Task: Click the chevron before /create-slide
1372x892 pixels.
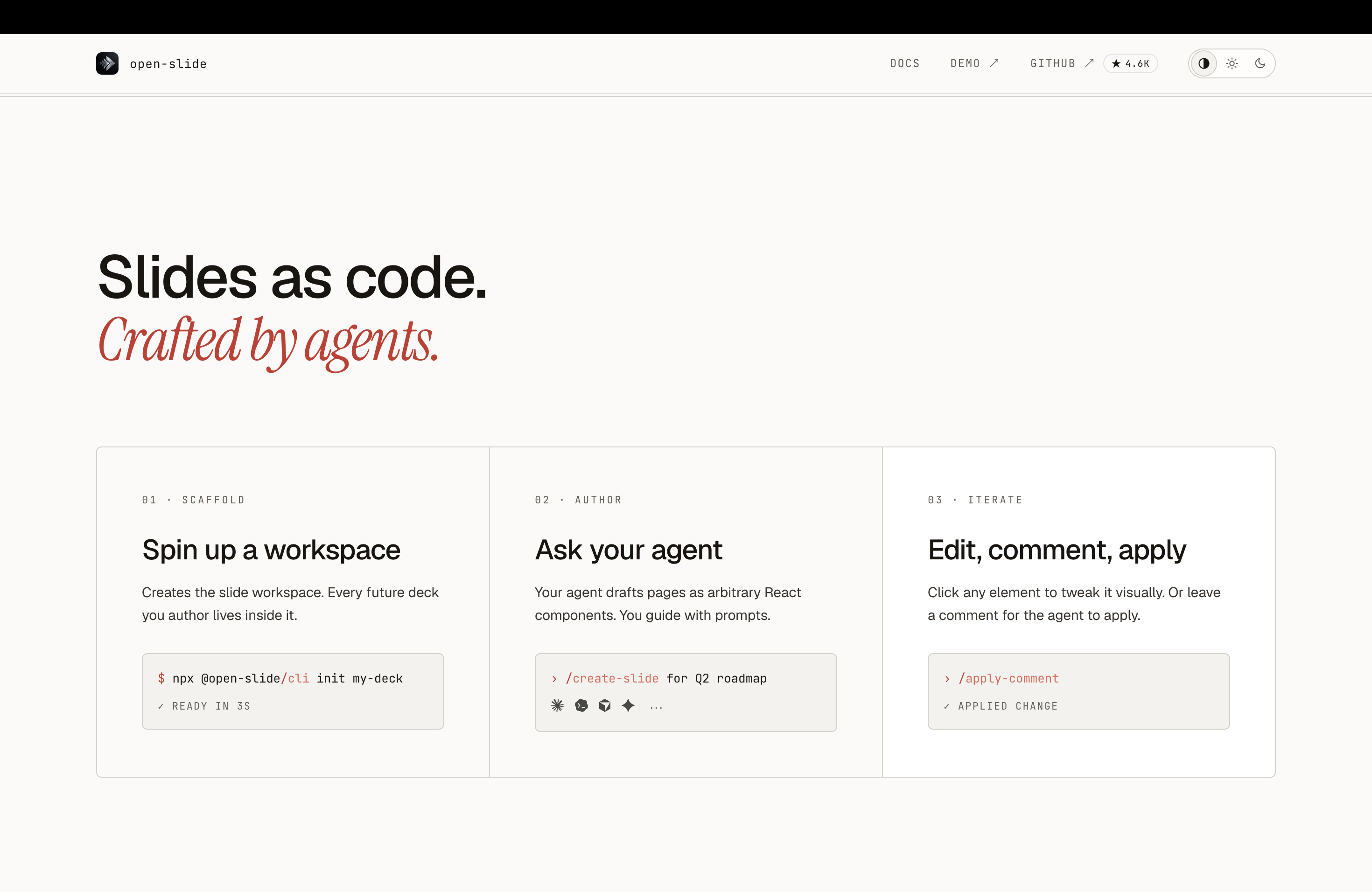Action: pos(554,679)
